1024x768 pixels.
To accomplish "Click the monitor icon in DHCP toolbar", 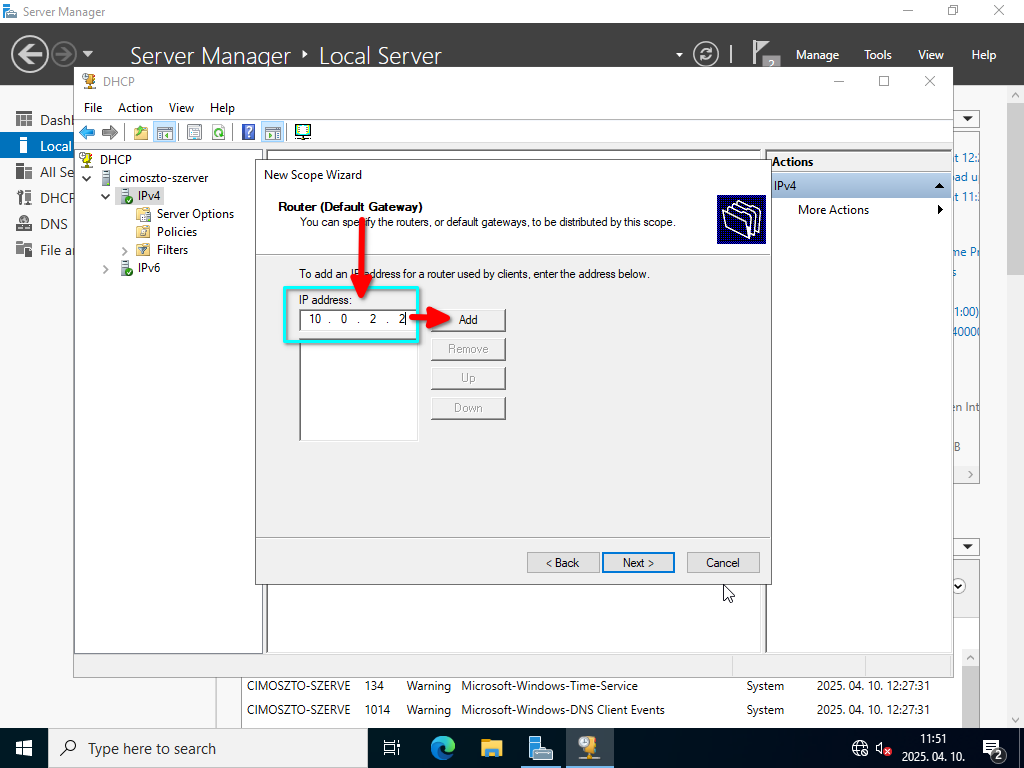I will tap(303, 132).
